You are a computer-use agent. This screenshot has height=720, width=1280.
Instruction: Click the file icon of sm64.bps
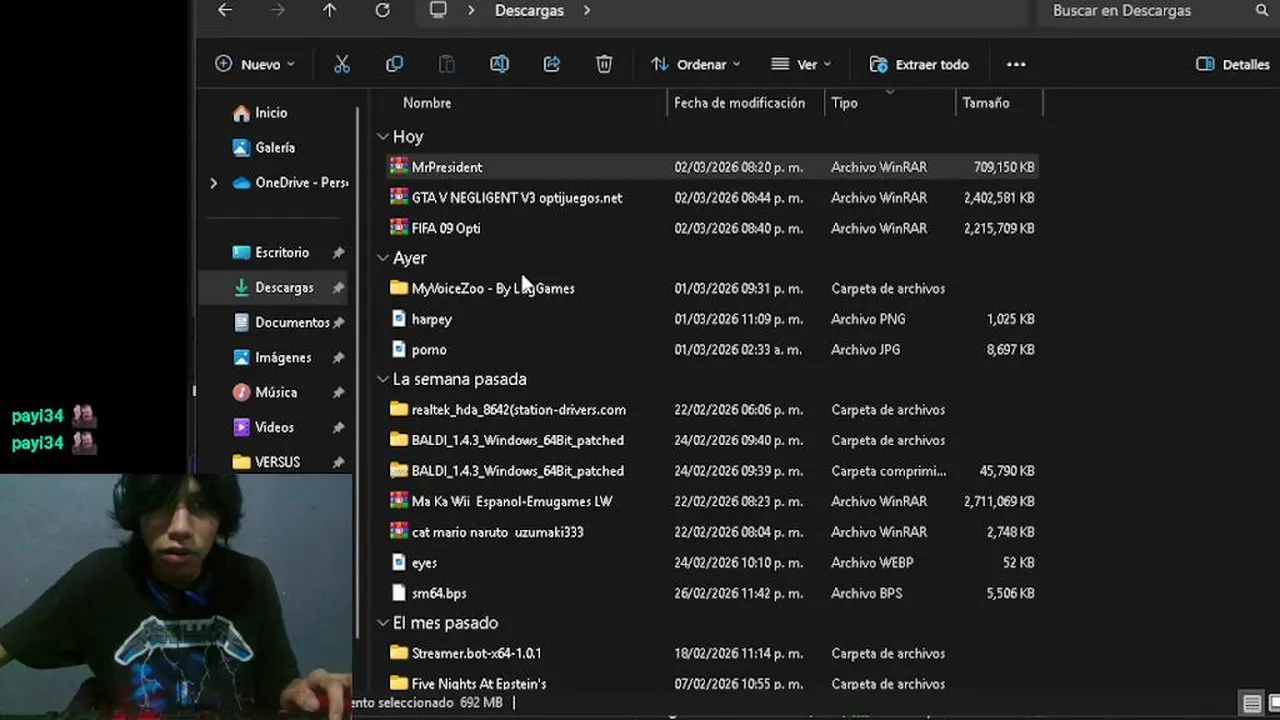click(399, 593)
